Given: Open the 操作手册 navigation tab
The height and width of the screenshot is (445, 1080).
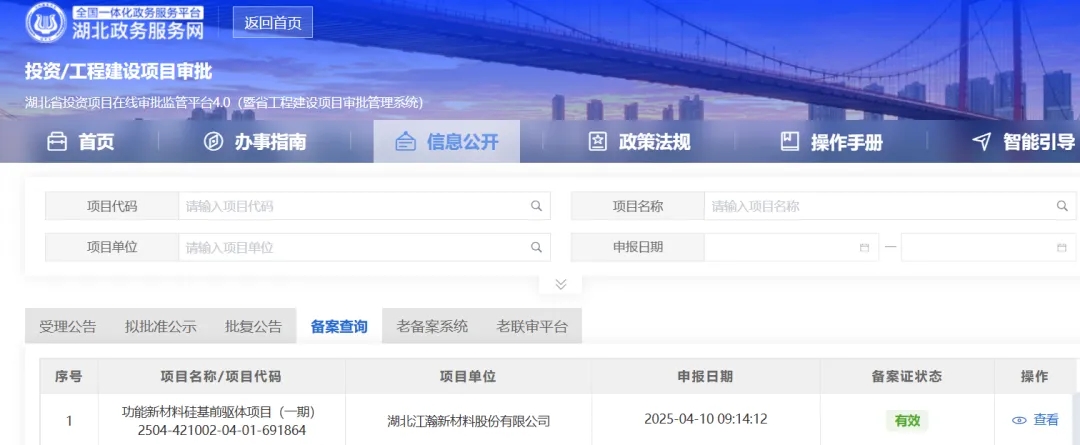Looking at the screenshot, I should point(831,142).
